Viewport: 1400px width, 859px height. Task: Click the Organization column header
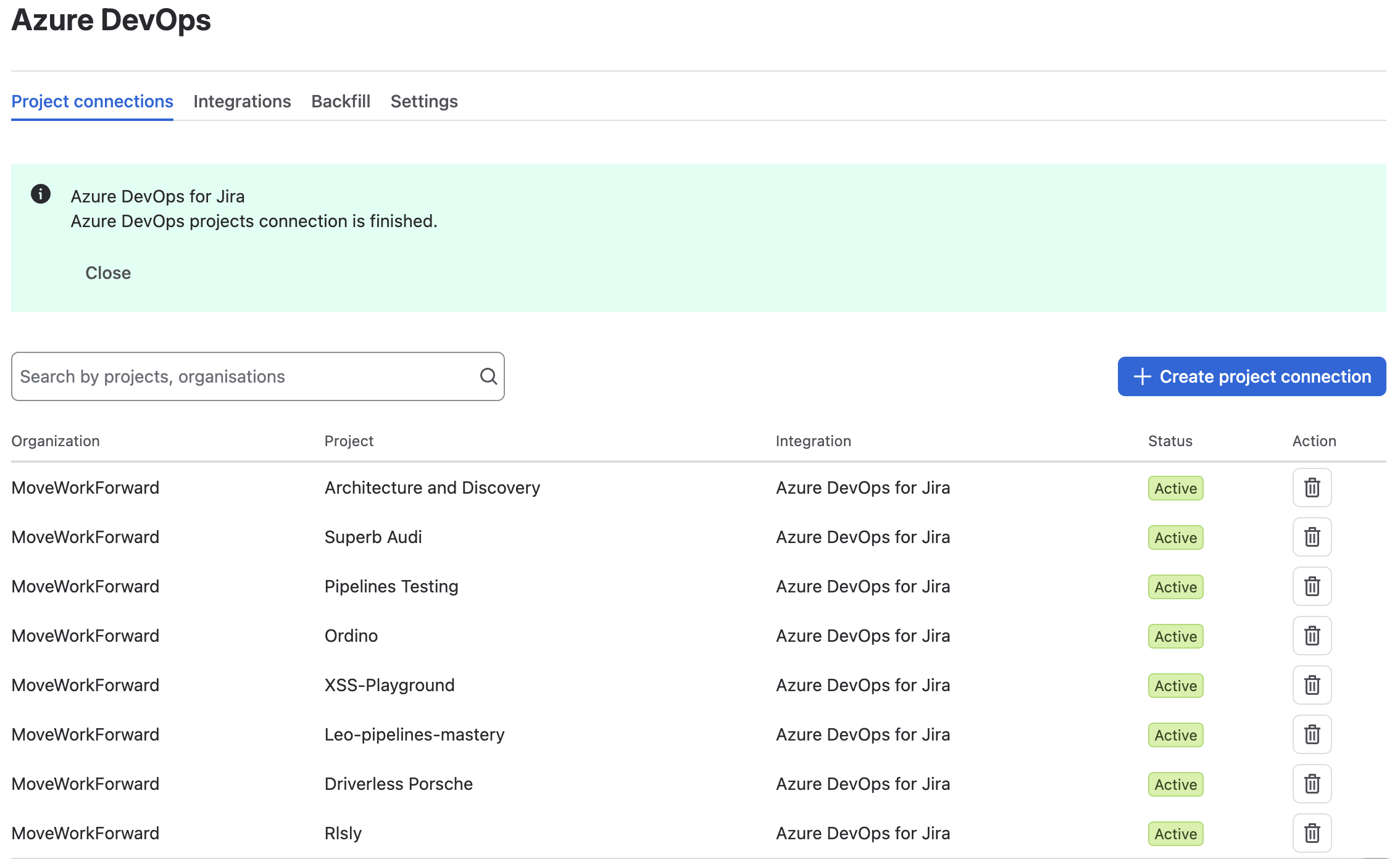56,441
